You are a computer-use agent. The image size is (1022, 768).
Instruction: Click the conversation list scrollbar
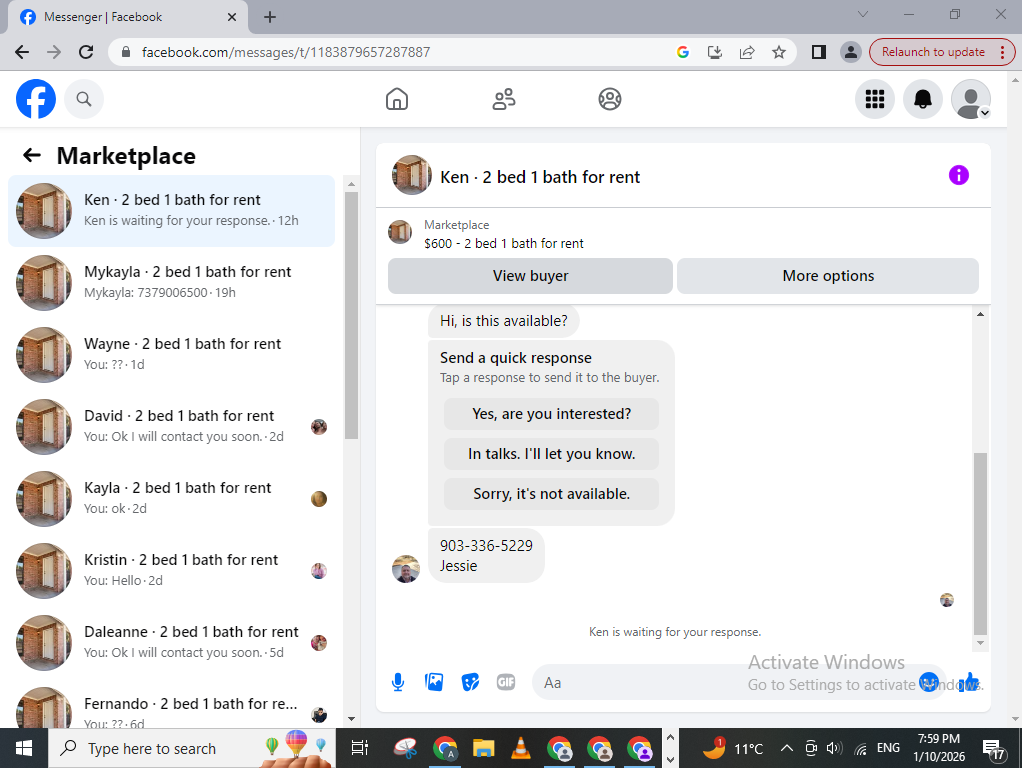351,316
